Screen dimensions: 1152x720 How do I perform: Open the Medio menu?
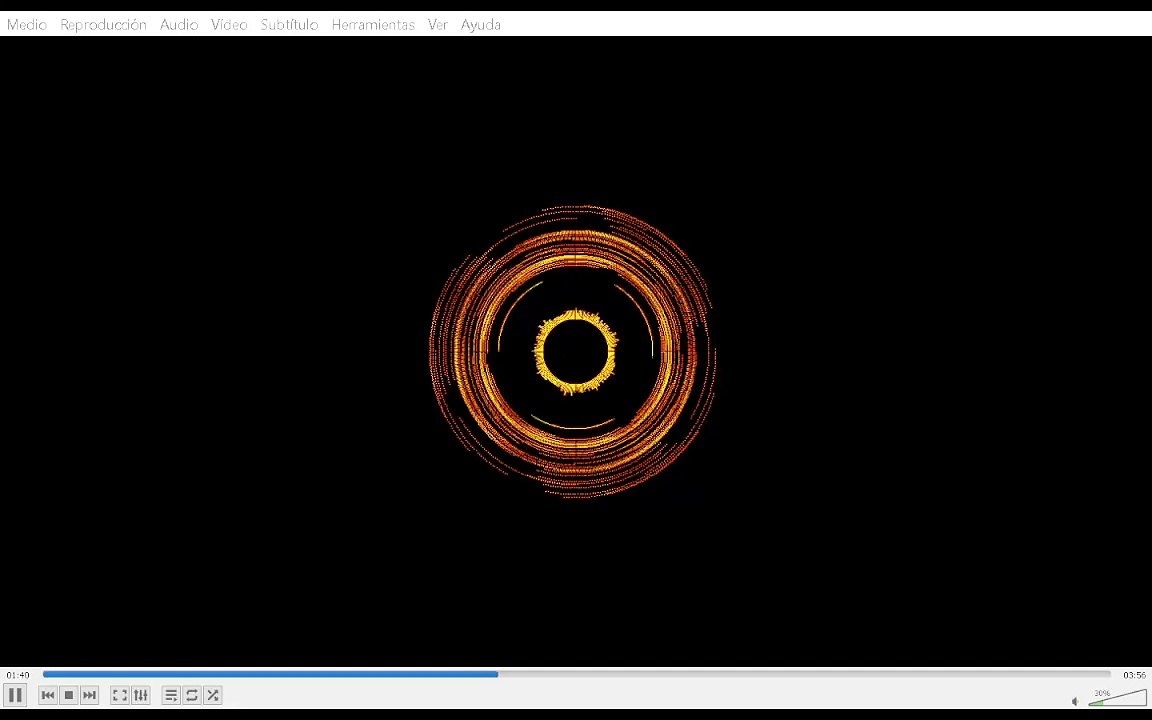tap(27, 24)
